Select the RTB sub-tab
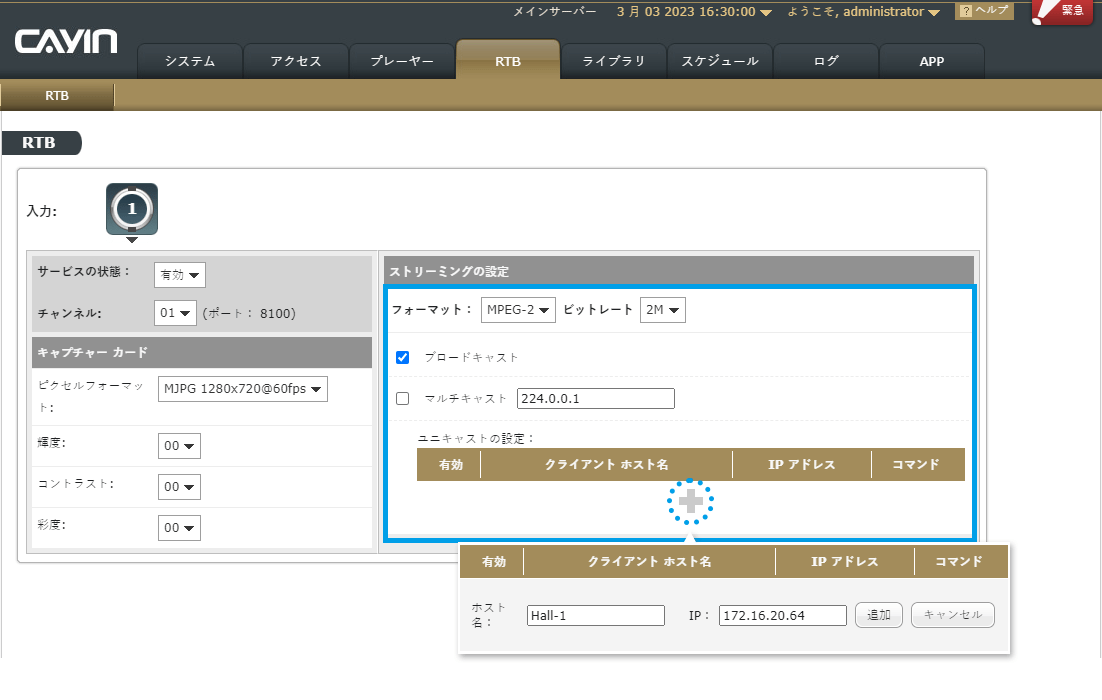This screenshot has height=700, width=1102. [57, 96]
